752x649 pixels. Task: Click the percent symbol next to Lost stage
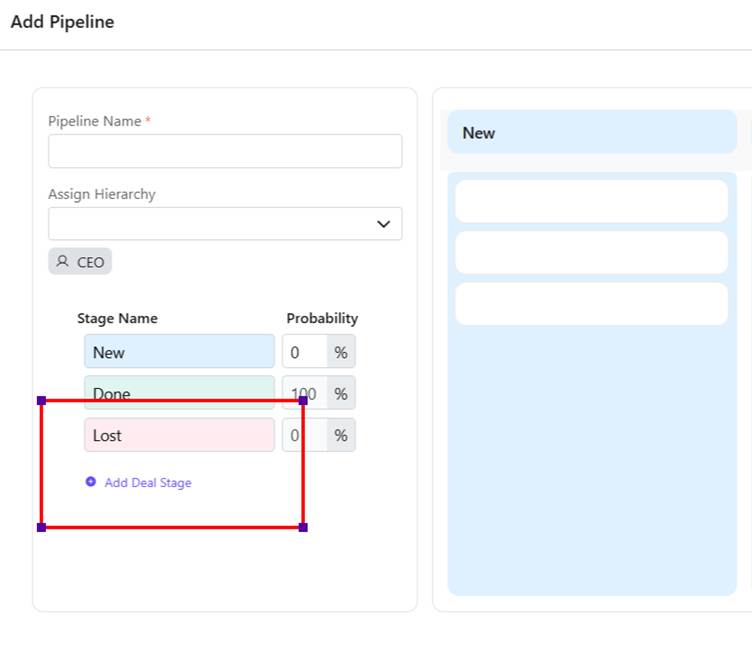[x=341, y=436]
